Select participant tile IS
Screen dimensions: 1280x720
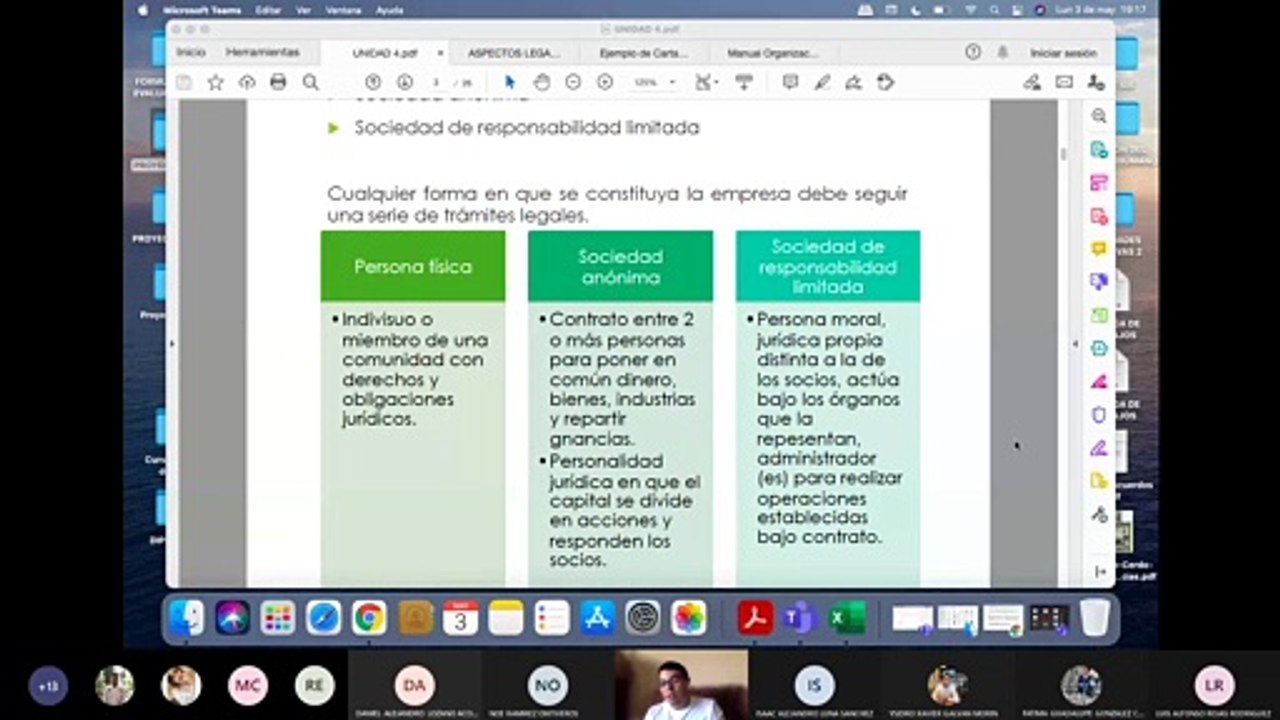(x=815, y=686)
